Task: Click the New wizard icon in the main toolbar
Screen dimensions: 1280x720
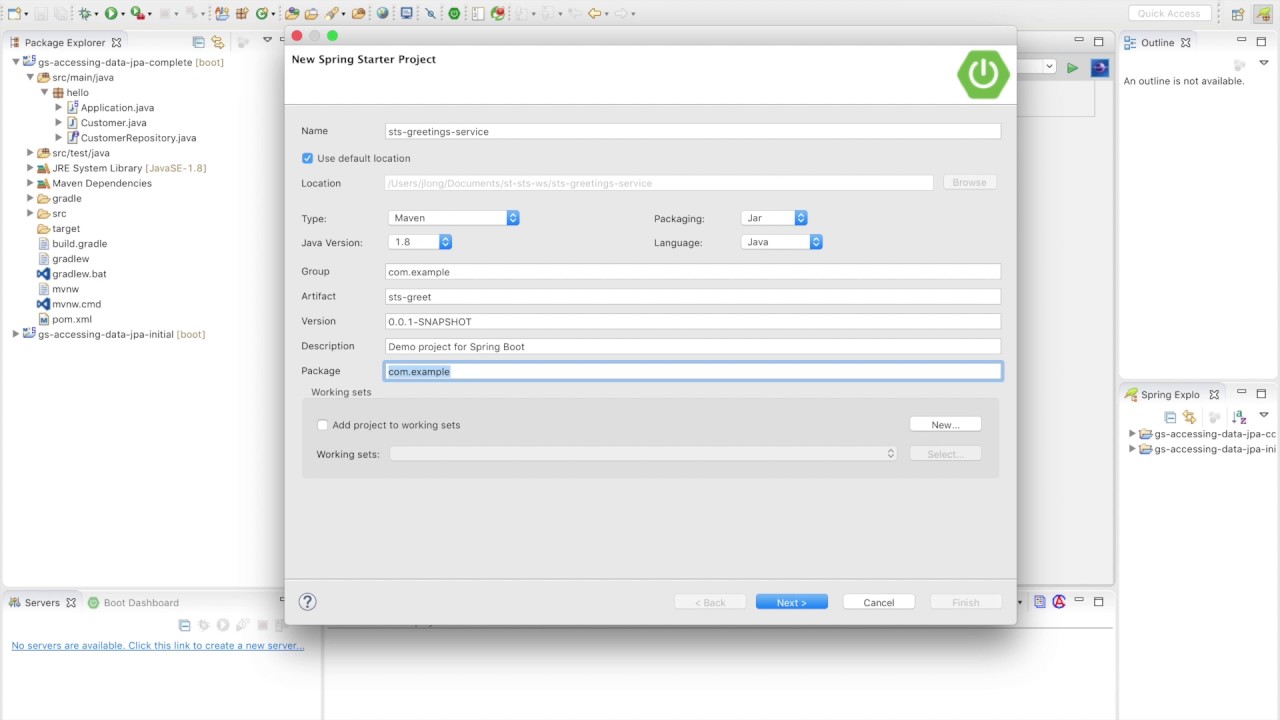Action: (x=14, y=14)
